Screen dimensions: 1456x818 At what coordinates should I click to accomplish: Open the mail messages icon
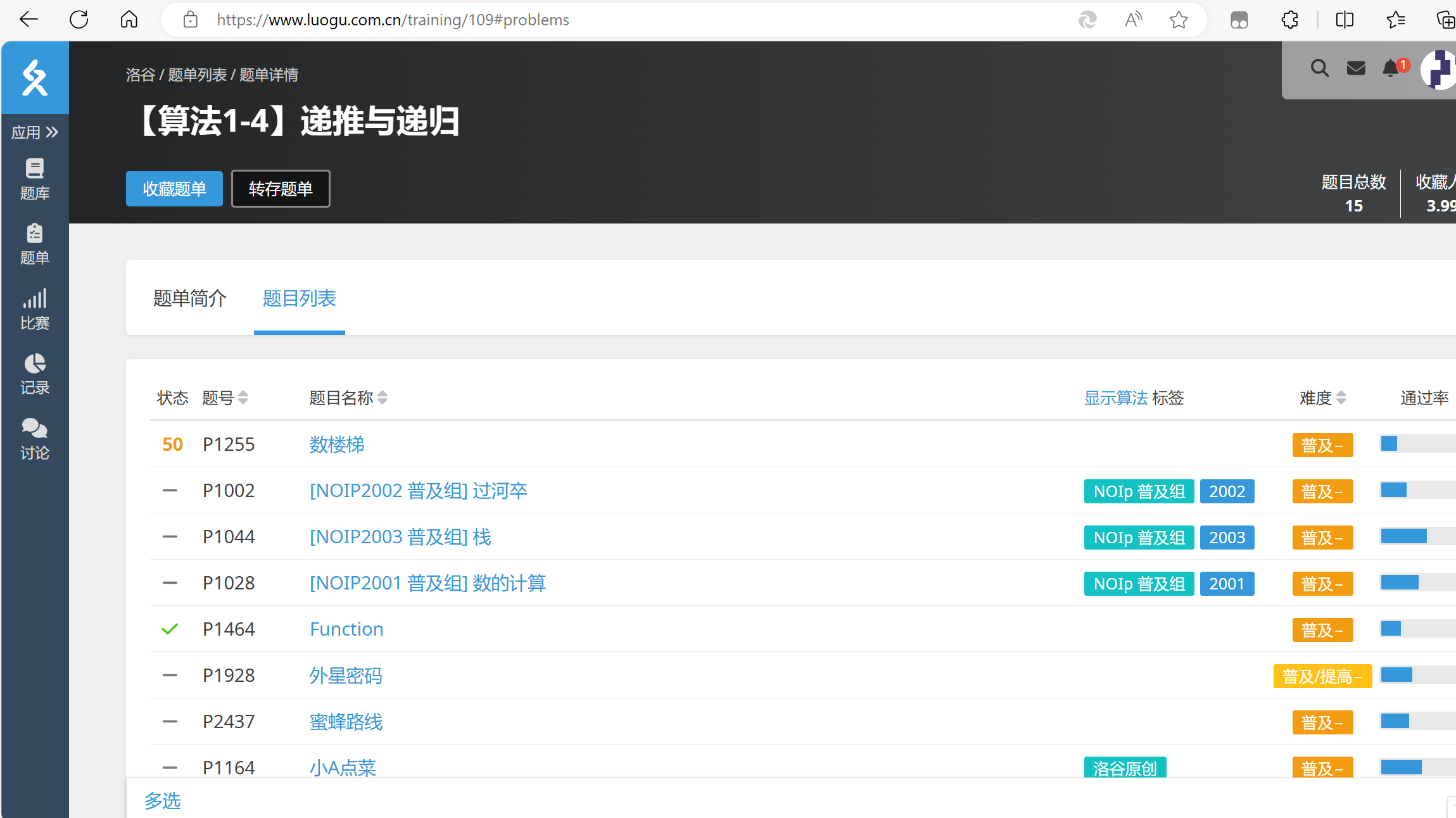(x=1355, y=68)
